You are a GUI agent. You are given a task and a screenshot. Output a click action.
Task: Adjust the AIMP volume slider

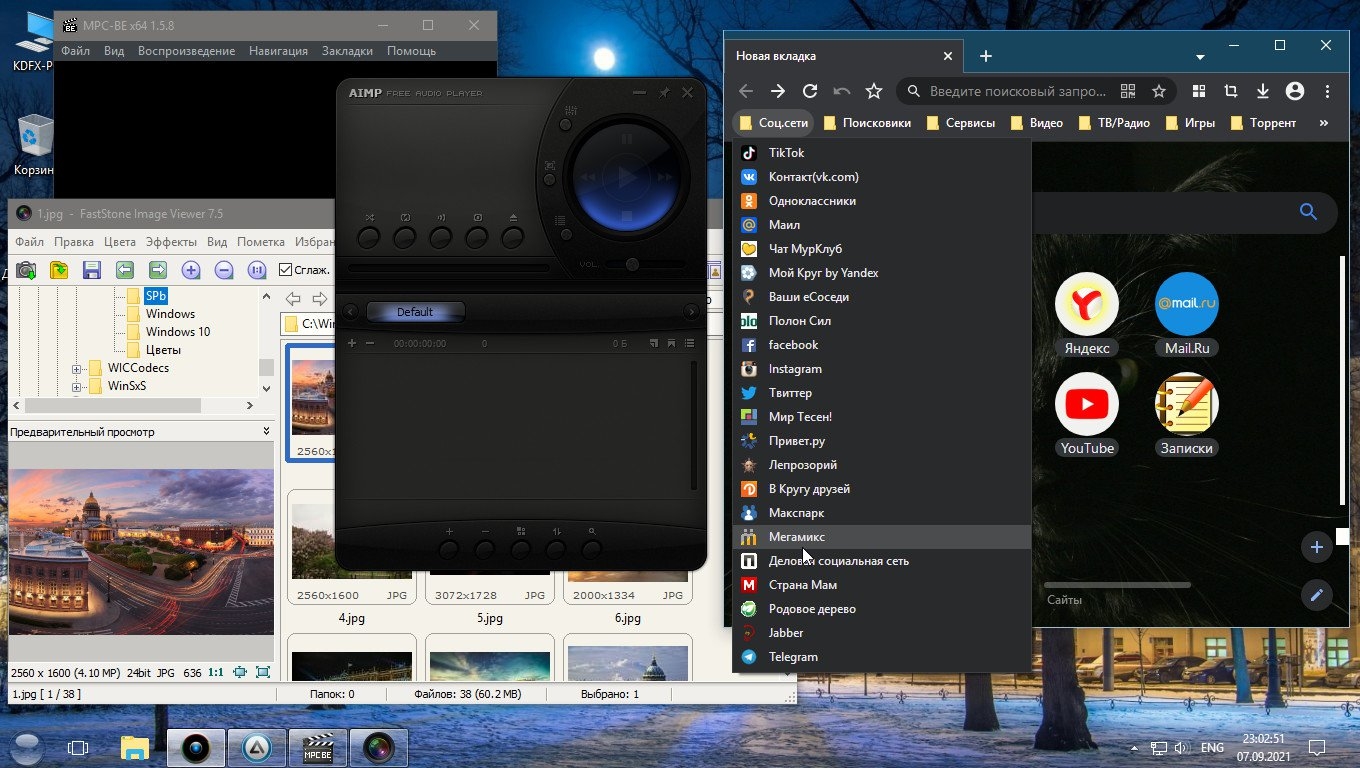point(632,265)
